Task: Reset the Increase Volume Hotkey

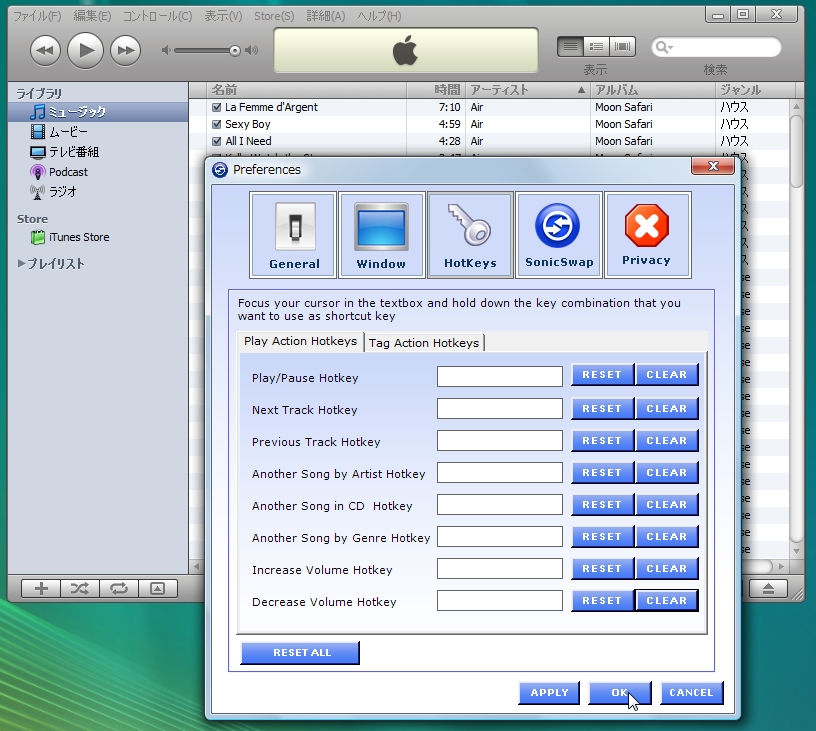Action: (603, 569)
